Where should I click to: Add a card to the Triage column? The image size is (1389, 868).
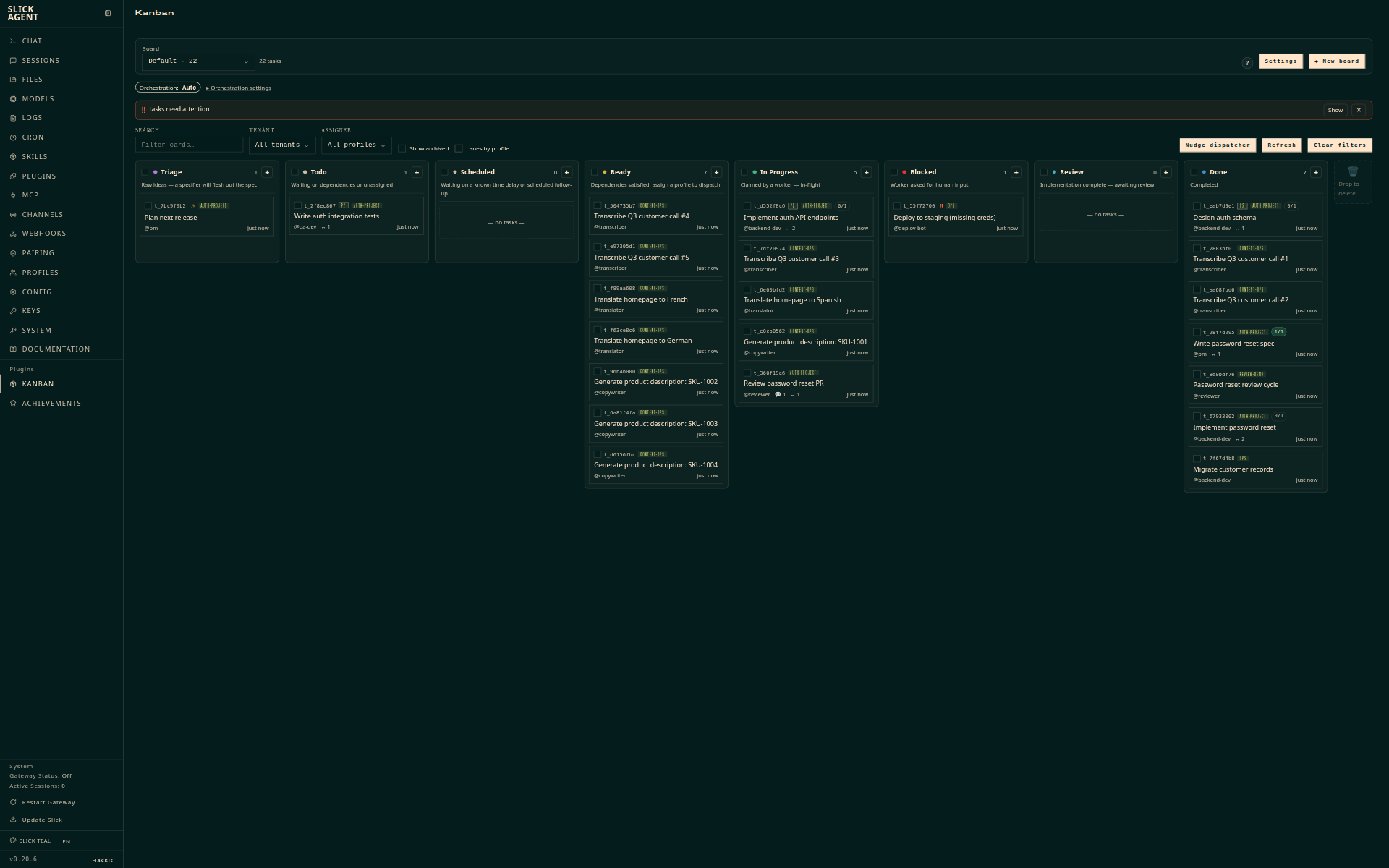coord(267,172)
